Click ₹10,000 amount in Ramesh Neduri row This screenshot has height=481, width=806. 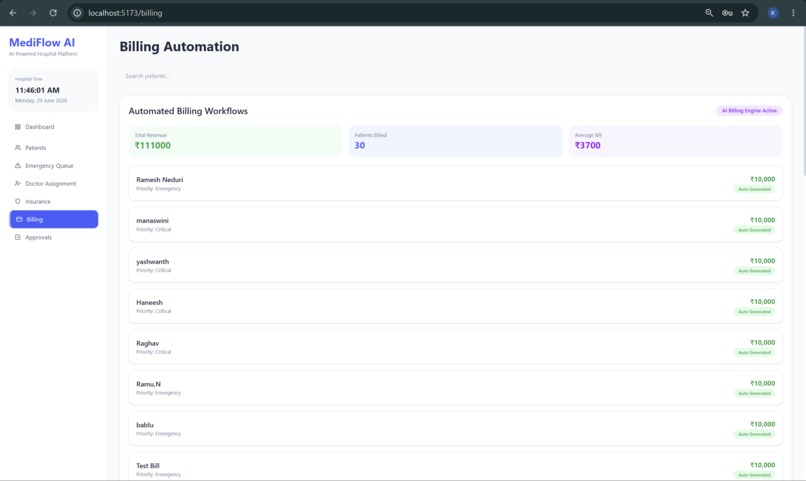point(762,179)
